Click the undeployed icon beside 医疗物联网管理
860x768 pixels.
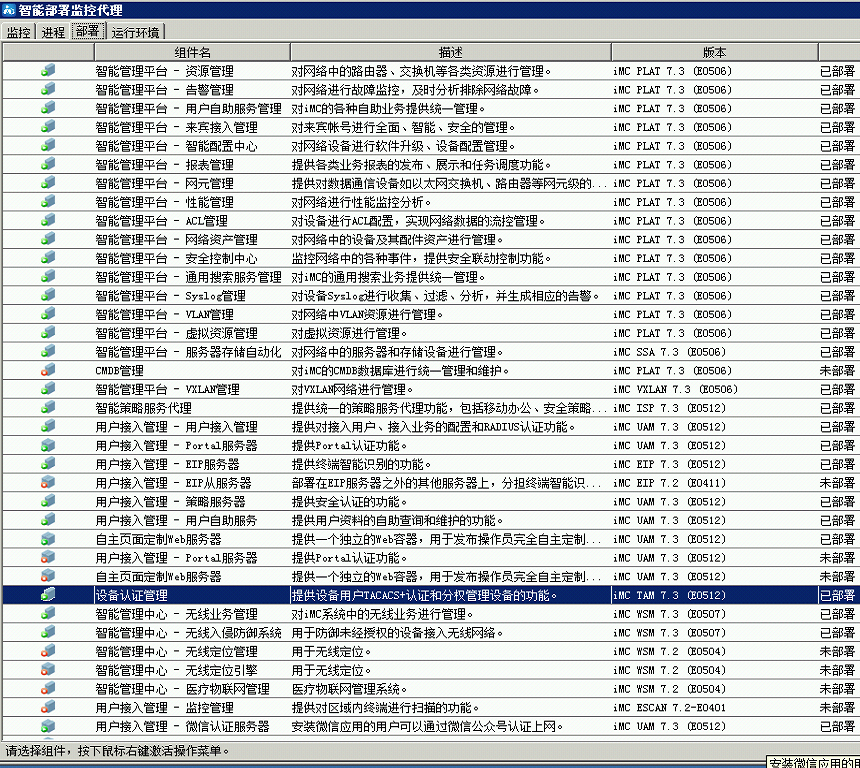coord(48,688)
